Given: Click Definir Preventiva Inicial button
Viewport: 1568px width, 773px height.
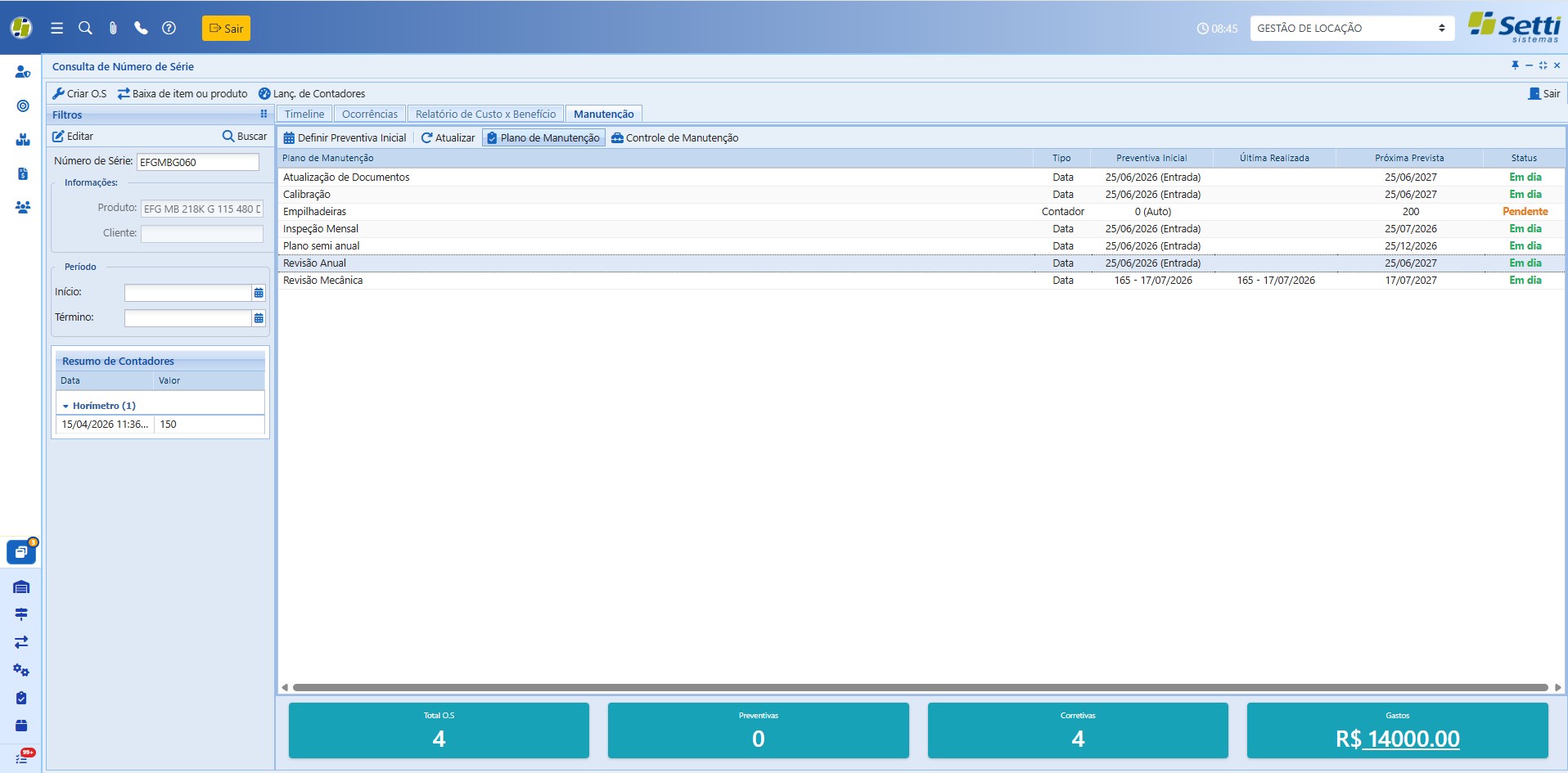Looking at the screenshot, I should click(x=345, y=137).
